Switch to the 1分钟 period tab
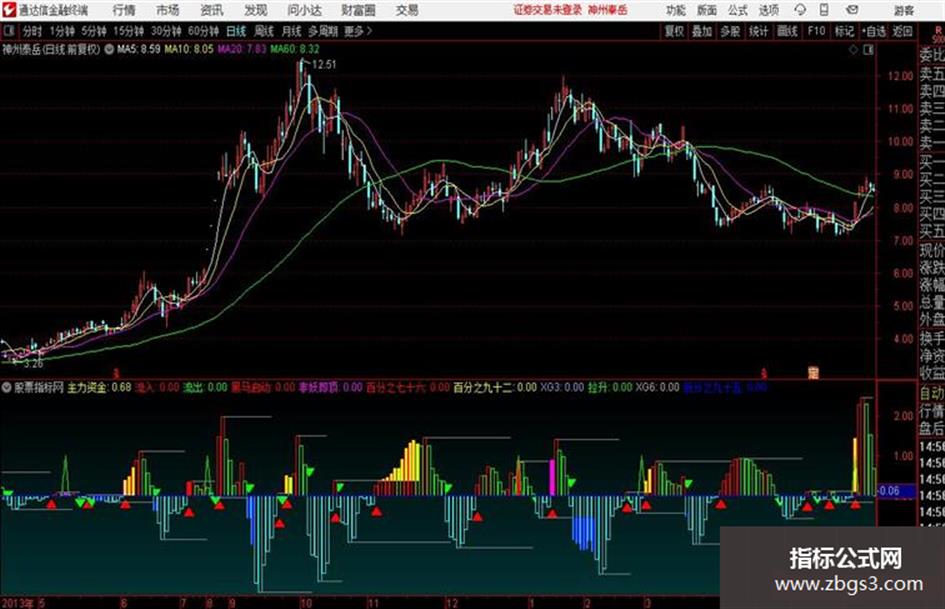The height and width of the screenshot is (609, 945). pos(62,31)
